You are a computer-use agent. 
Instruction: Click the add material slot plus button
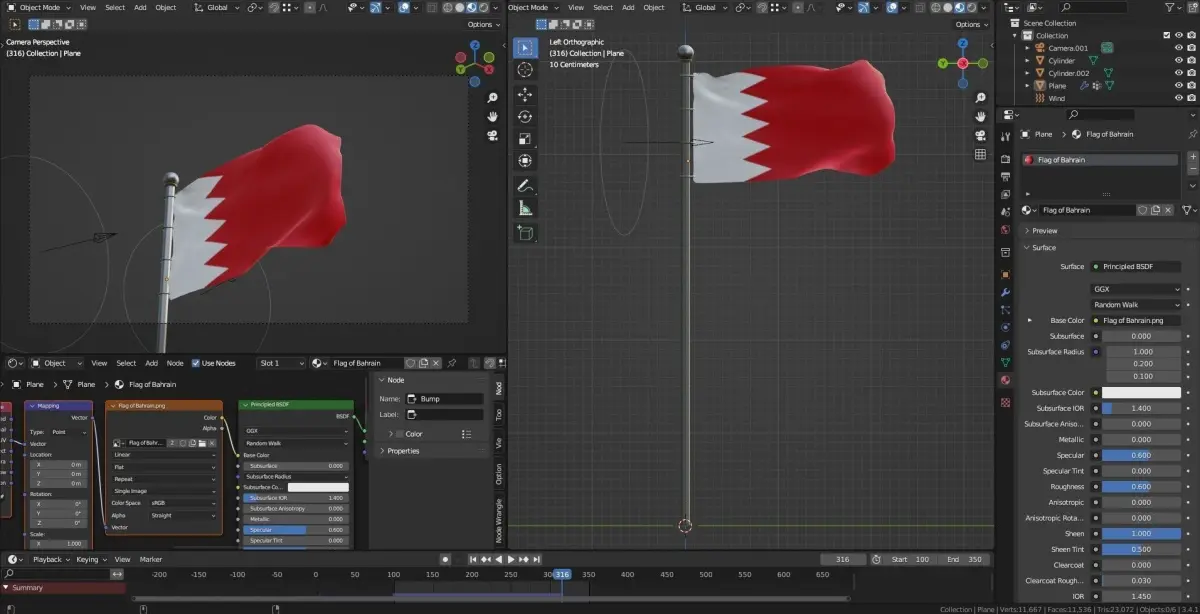[1192, 158]
